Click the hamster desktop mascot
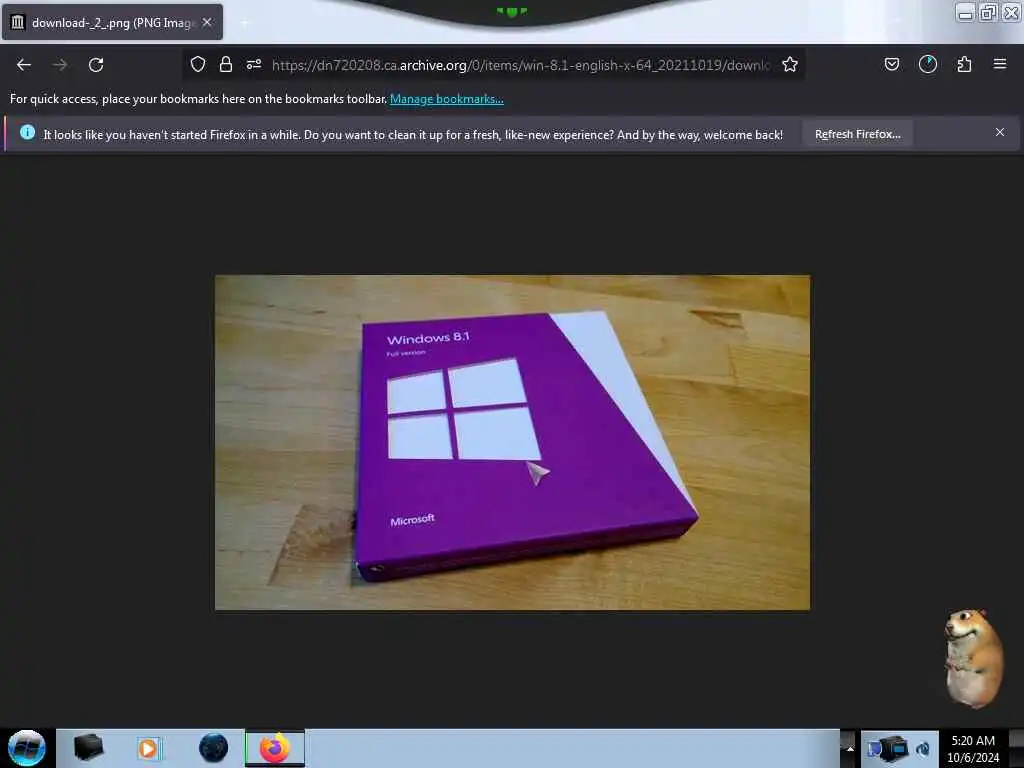 [973, 658]
